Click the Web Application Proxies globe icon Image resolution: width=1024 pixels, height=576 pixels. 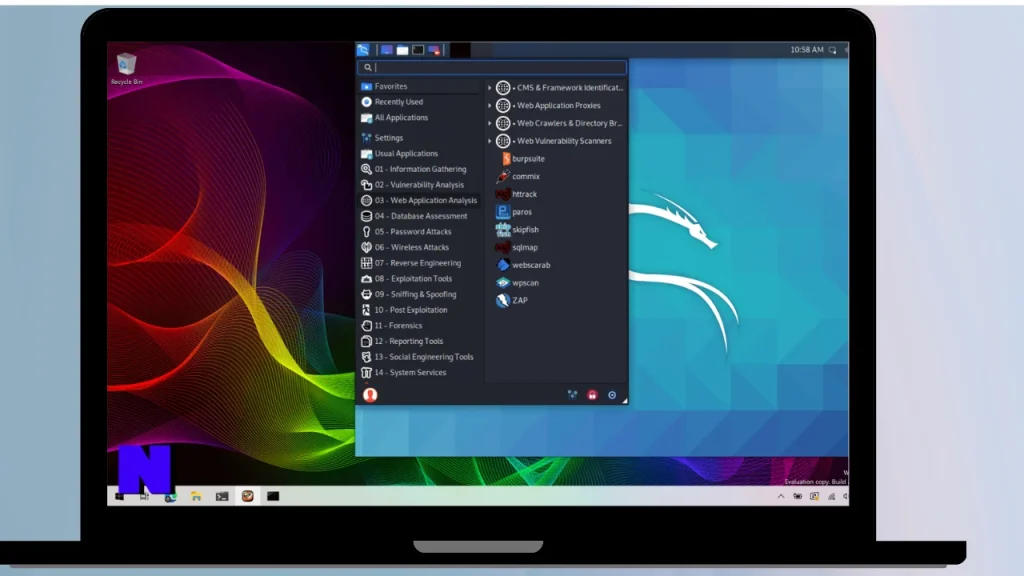[503, 105]
